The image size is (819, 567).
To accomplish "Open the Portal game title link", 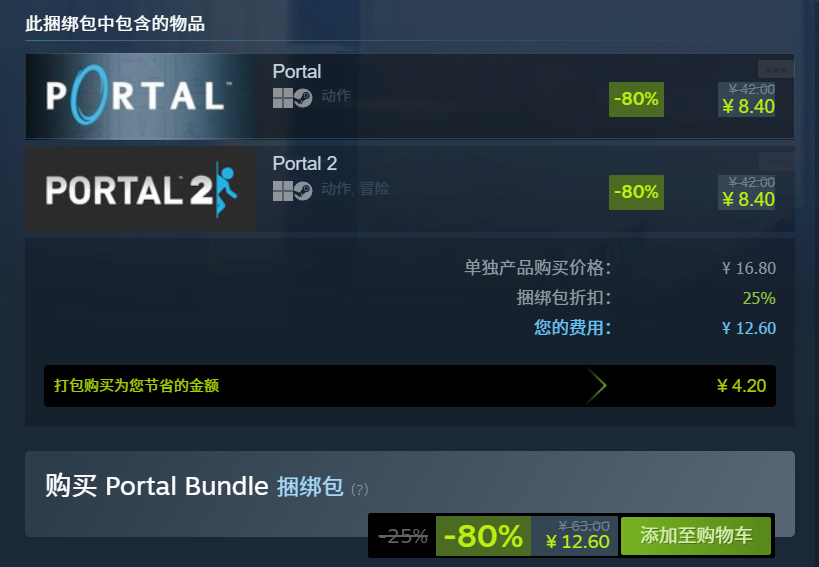I will (297, 72).
